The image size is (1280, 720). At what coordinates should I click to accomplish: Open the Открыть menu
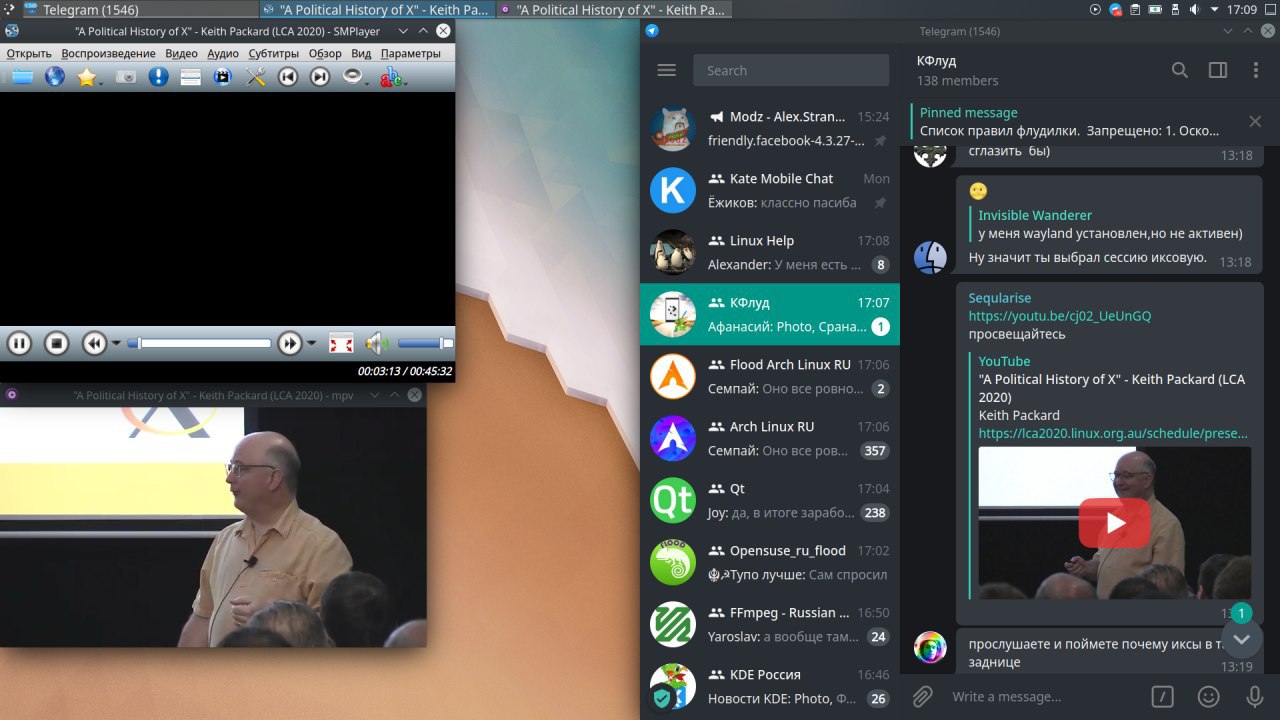click(x=29, y=54)
